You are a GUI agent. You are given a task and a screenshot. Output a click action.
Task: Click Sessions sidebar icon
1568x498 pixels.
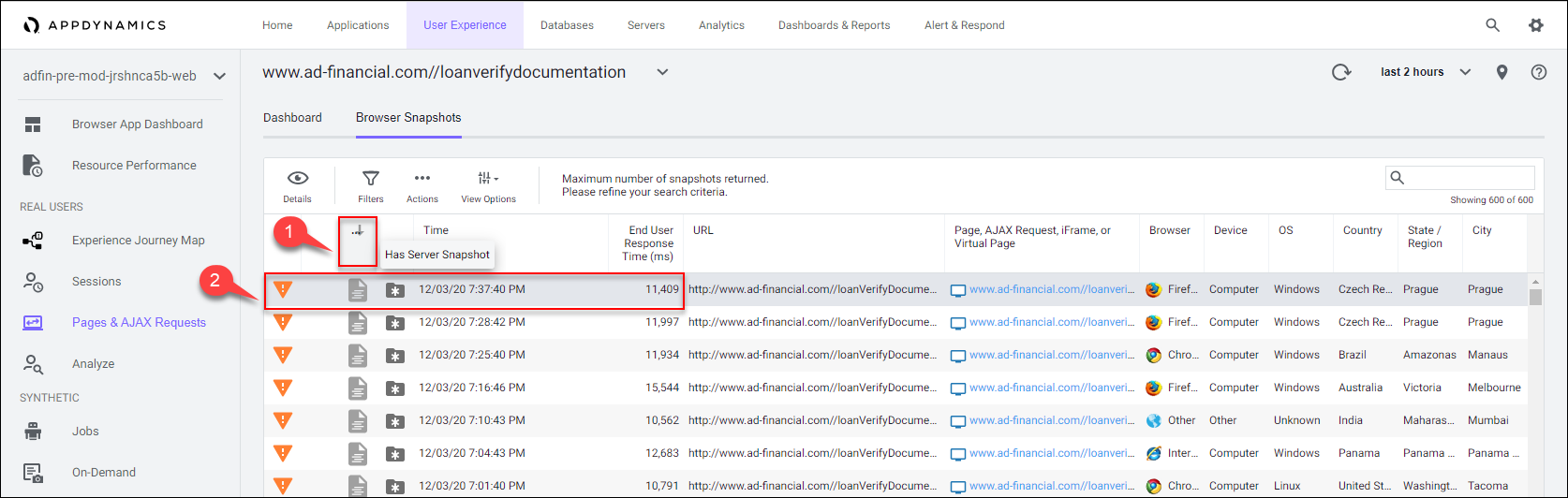[x=33, y=282]
